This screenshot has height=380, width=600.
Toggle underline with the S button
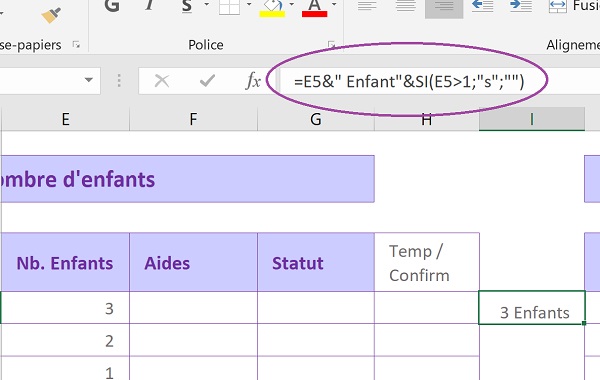point(187,6)
